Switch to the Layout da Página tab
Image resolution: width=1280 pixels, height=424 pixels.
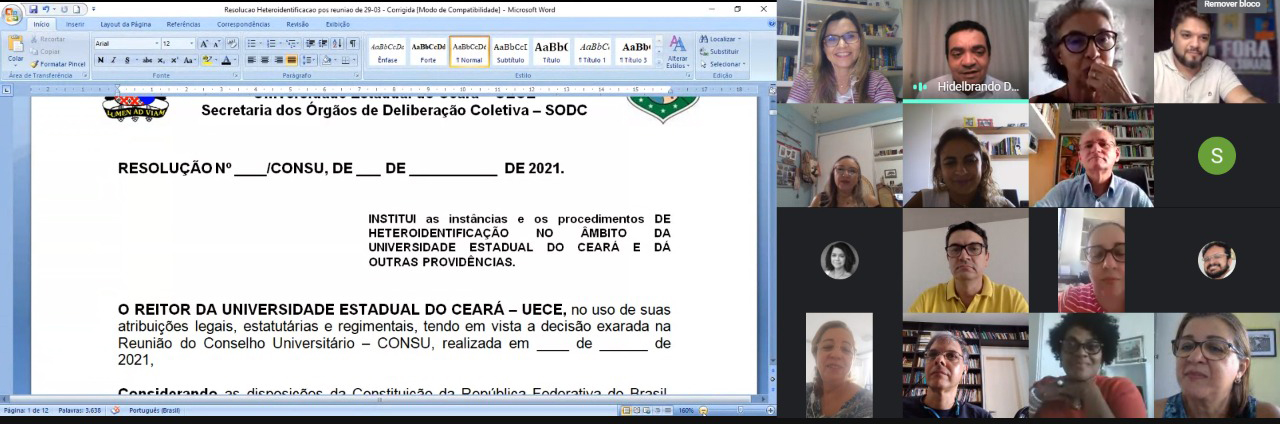point(126,24)
